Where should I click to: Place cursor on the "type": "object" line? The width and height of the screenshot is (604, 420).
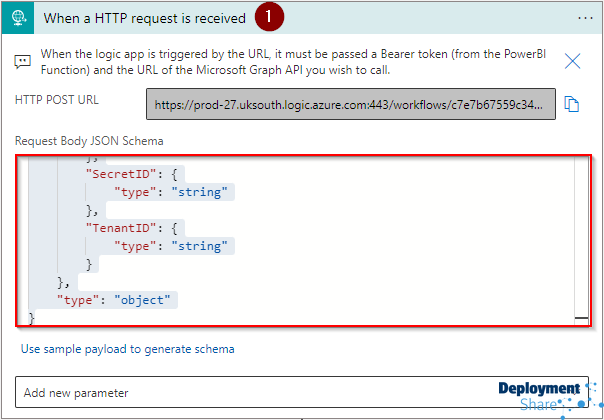[x=117, y=299]
